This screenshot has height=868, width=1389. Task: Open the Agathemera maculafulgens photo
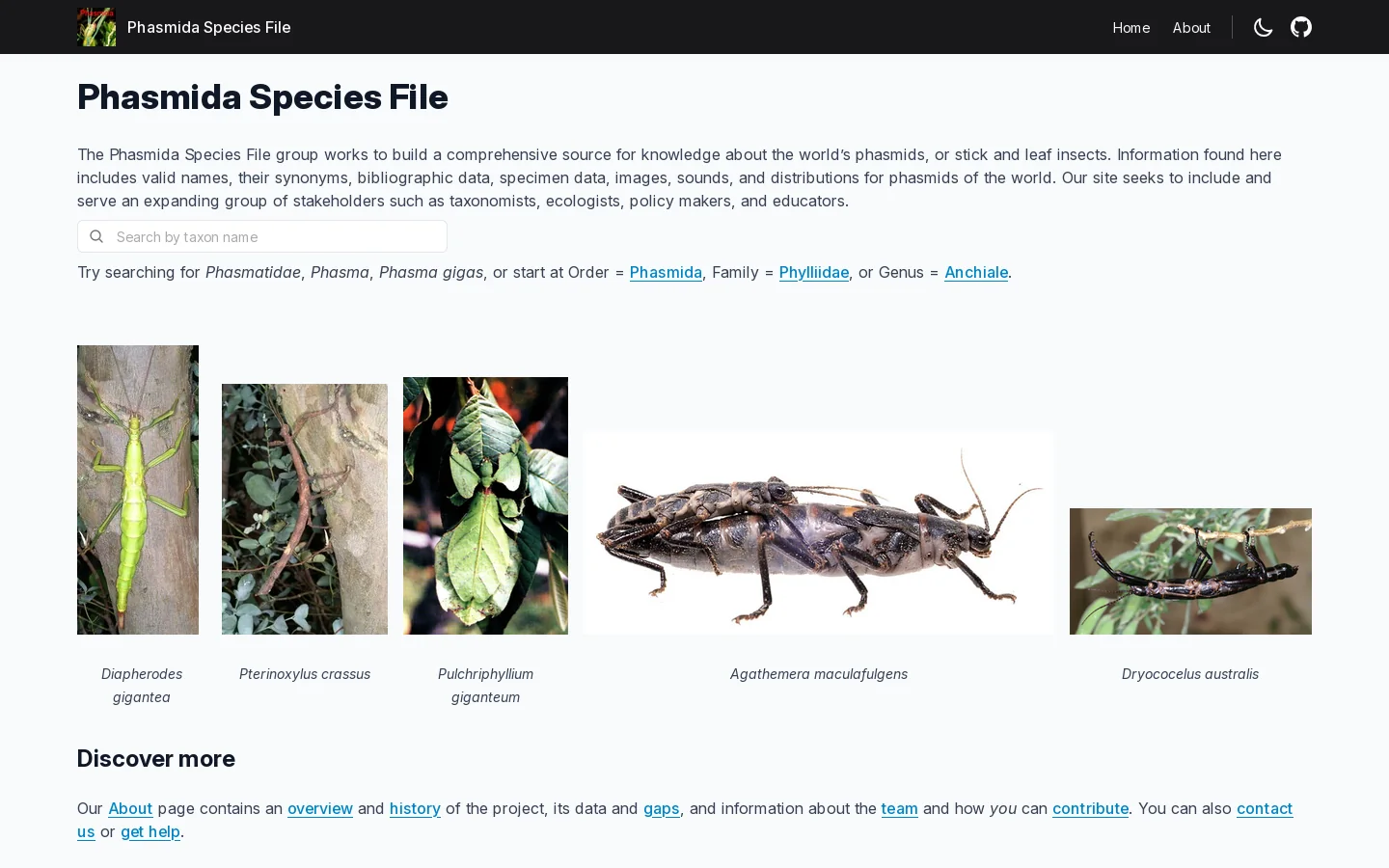click(x=819, y=531)
